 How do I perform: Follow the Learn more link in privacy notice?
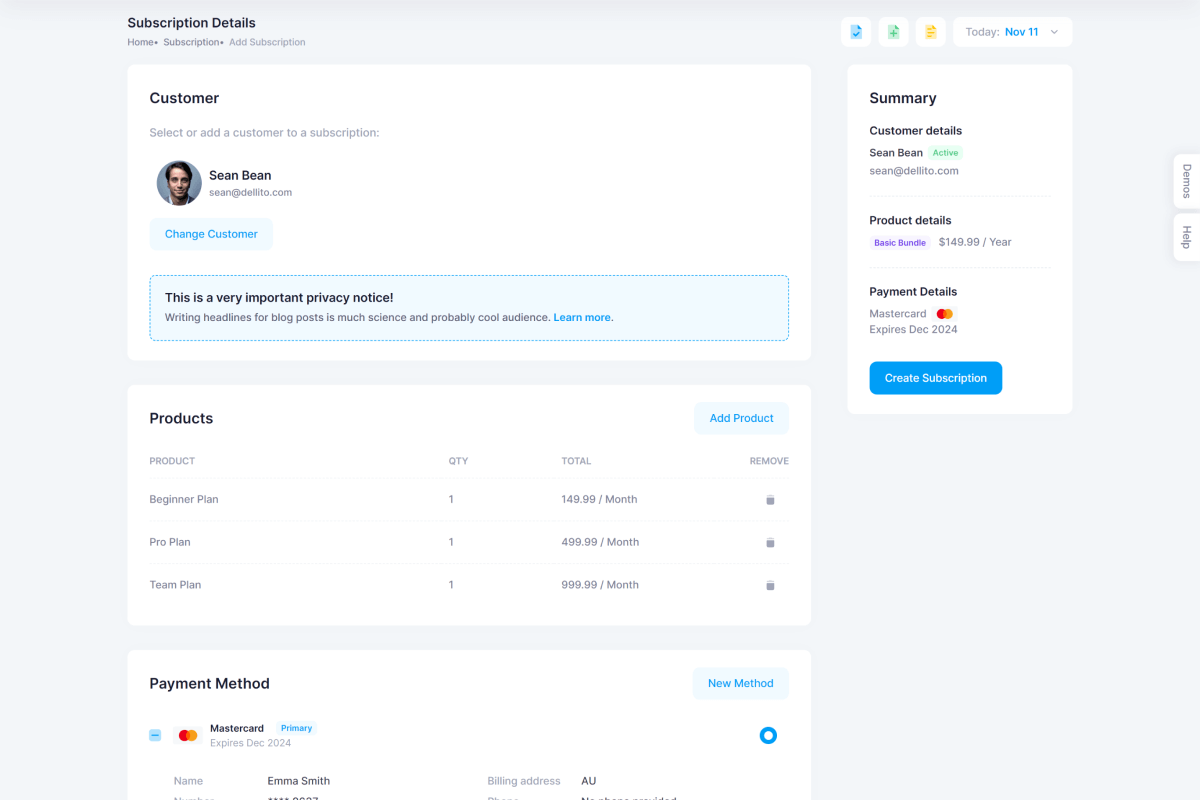click(x=583, y=318)
